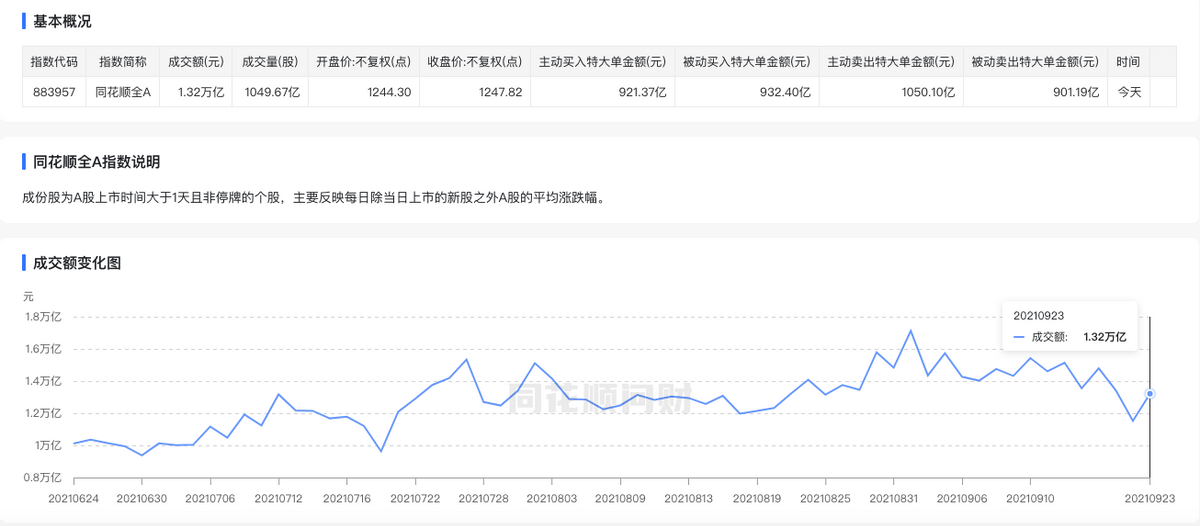This screenshot has width=1200, height=526.
Task: Click the 指数代码 column header
Action: tap(54, 62)
